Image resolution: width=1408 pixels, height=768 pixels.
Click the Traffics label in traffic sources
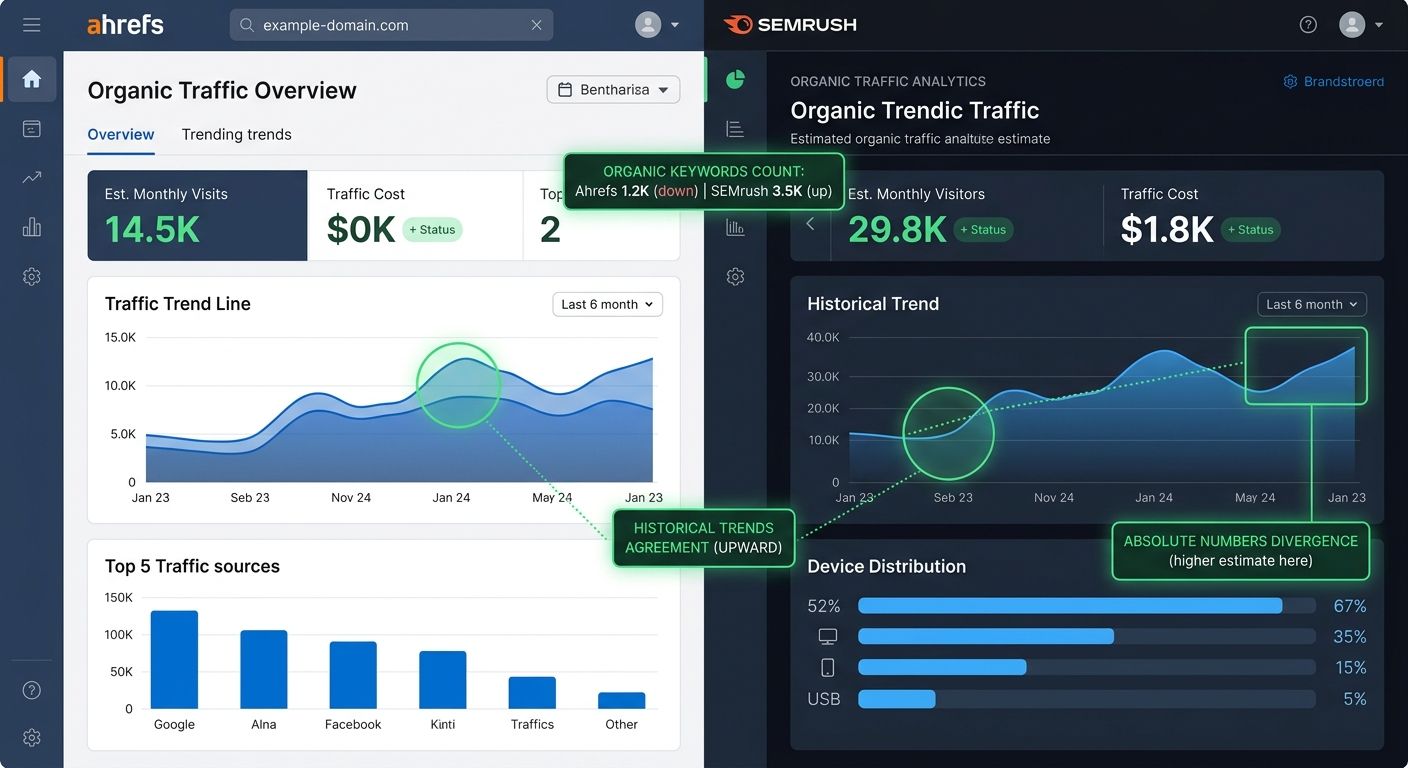click(532, 724)
